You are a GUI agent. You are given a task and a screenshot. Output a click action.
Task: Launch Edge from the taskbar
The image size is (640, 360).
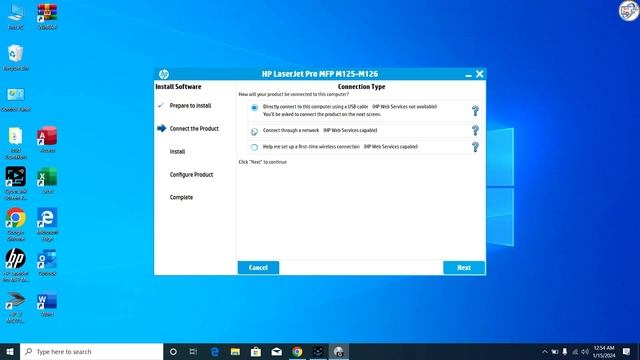click(x=215, y=352)
